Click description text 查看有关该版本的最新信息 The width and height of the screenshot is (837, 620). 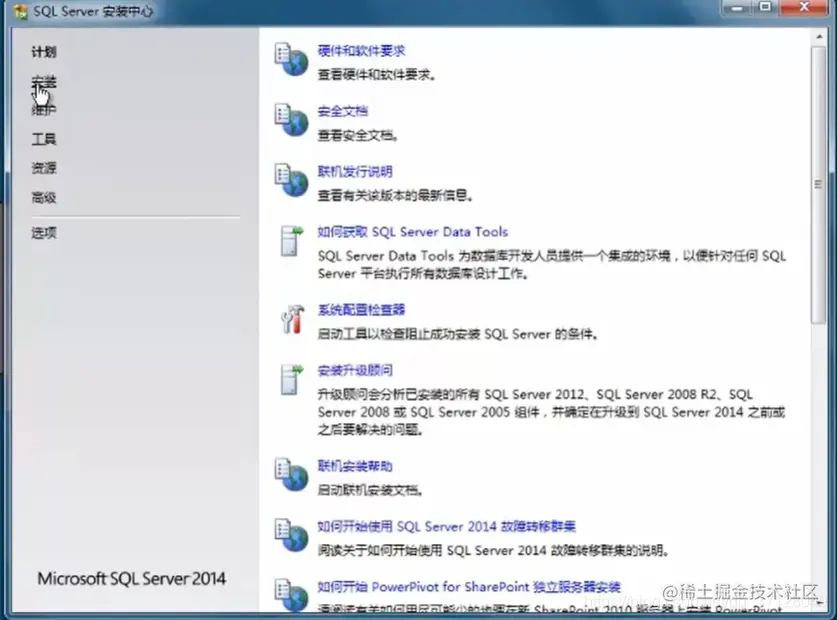pos(396,195)
